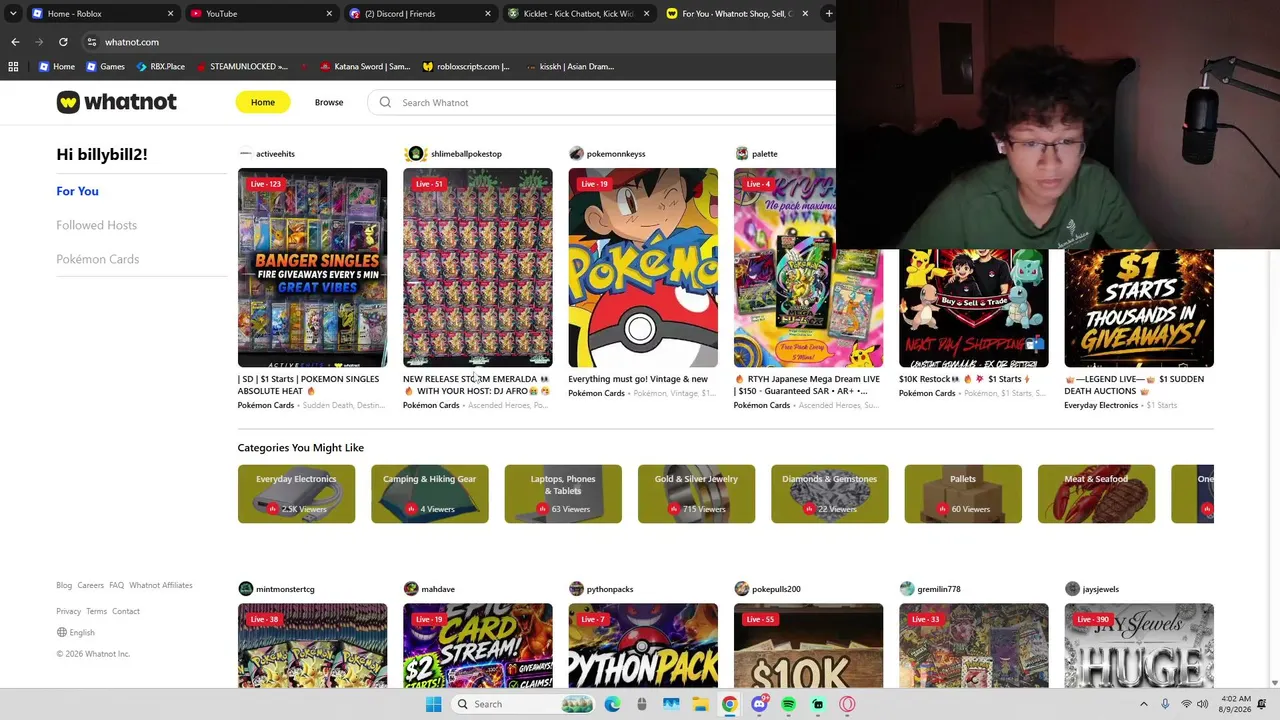Open the Banger Singles live stream thumbnail
Image resolution: width=1280 pixels, height=720 pixels.
click(312, 268)
